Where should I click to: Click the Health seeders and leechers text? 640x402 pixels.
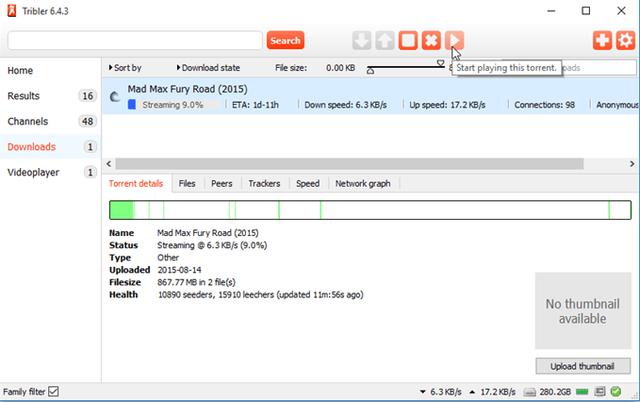pos(260,295)
